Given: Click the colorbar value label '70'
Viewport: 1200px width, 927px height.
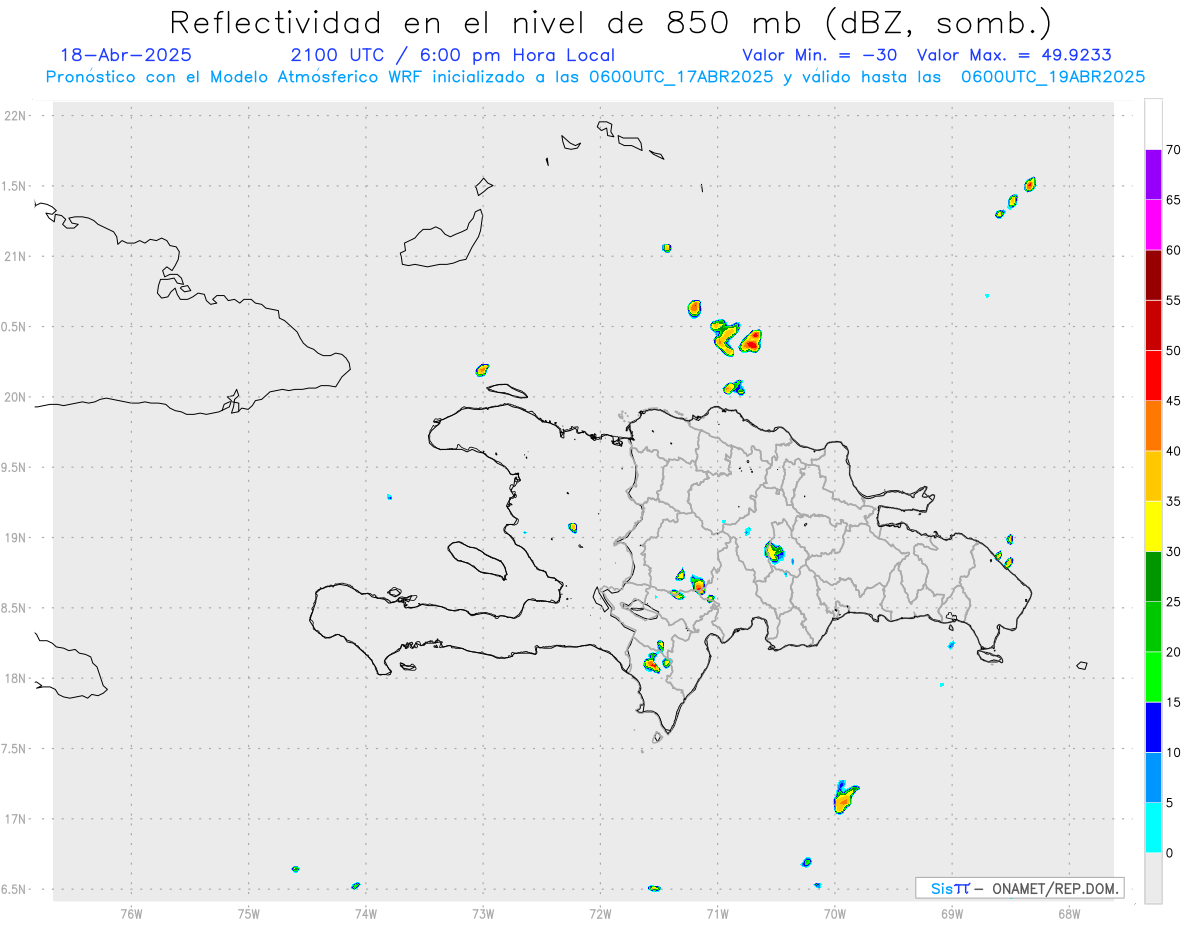Looking at the screenshot, I should click(x=1173, y=150).
